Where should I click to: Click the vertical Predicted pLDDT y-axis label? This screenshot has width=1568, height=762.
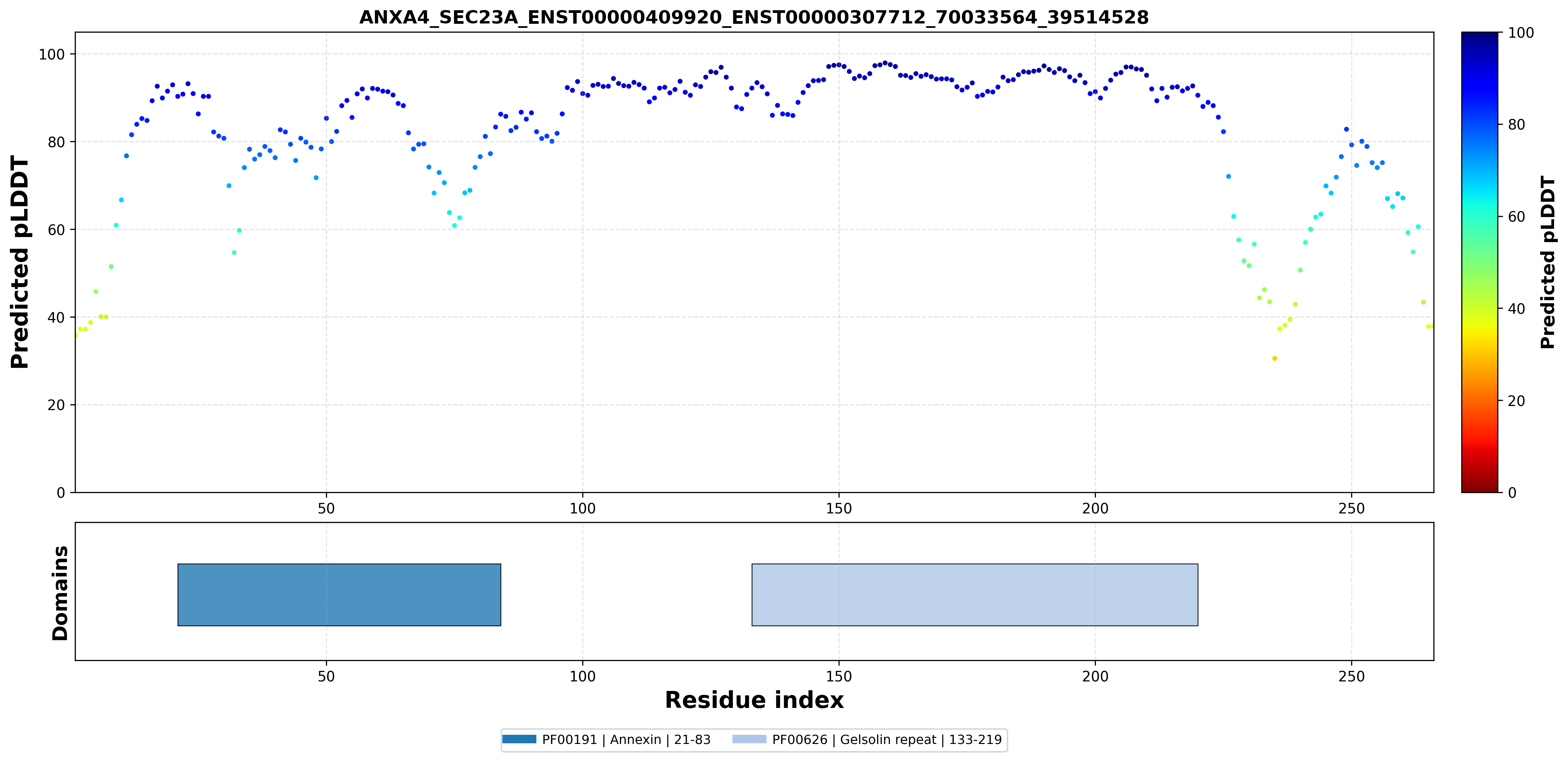pyautogui.click(x=20, y=262)
